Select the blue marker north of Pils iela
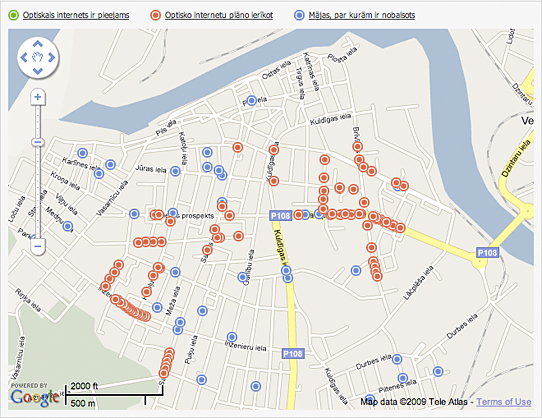The image size is (542, 418). [252, 101]
